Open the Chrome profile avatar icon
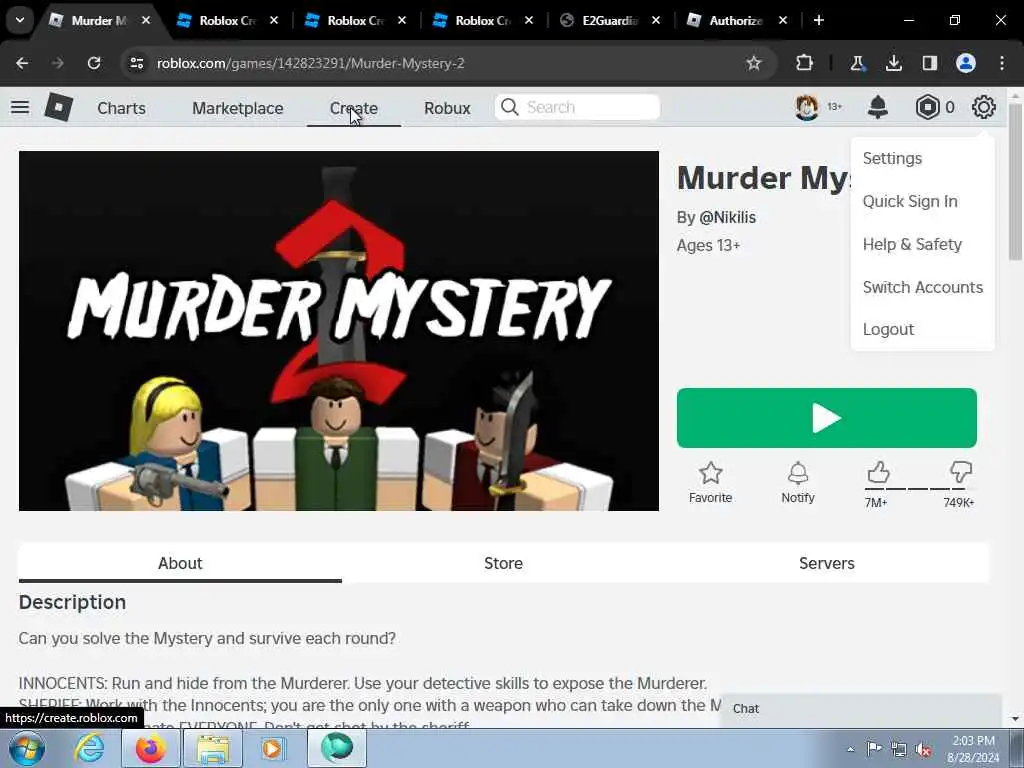Image resolution: width=1024 pixels, height=768 pixels. coord(966,63)
